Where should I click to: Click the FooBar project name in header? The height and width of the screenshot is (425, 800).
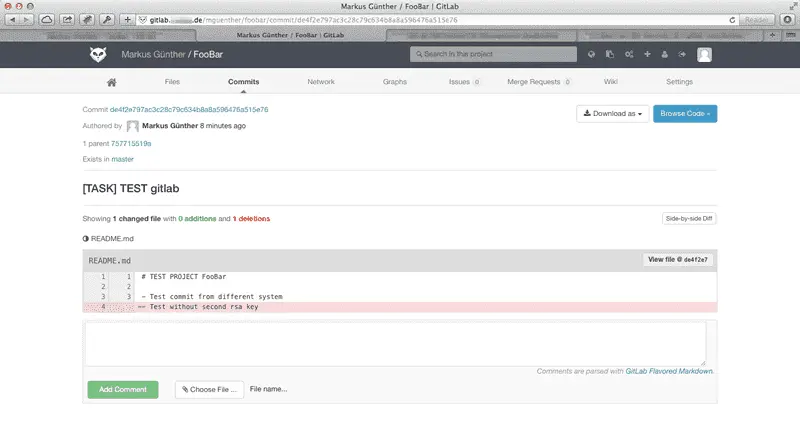coord(208,54)
